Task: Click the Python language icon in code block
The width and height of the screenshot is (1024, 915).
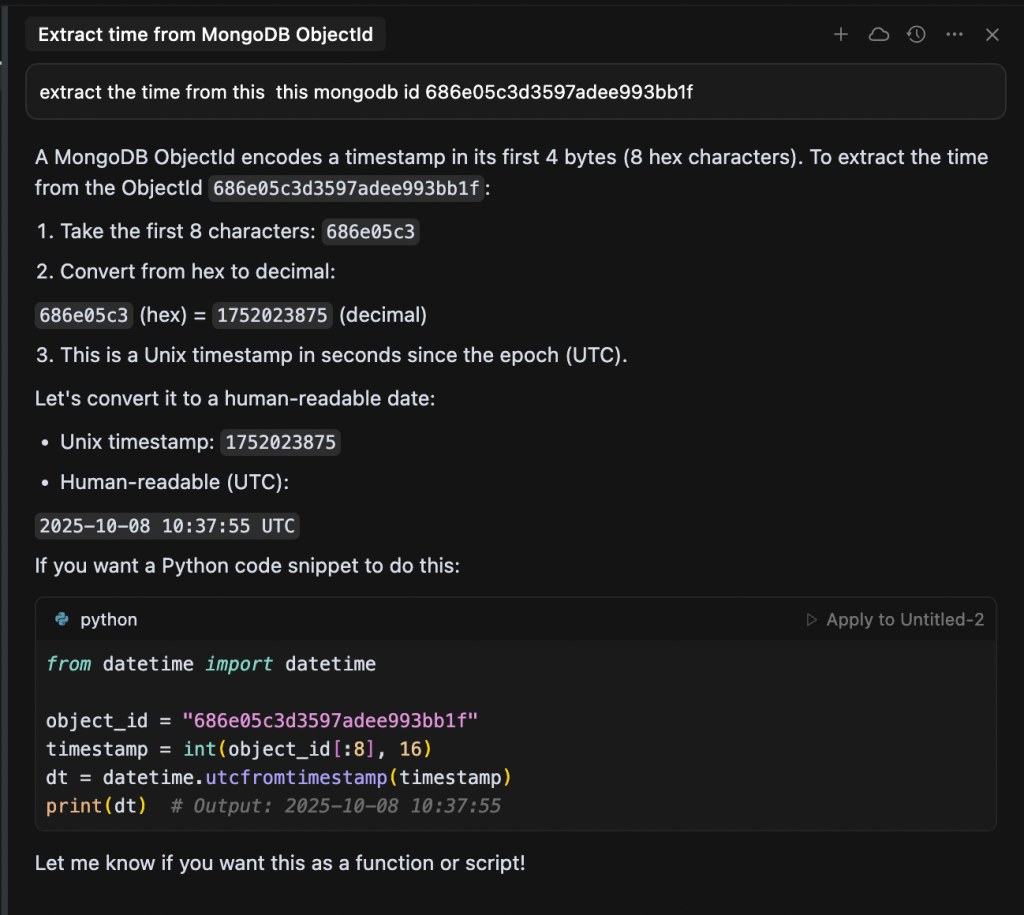Action: [62, 620]
